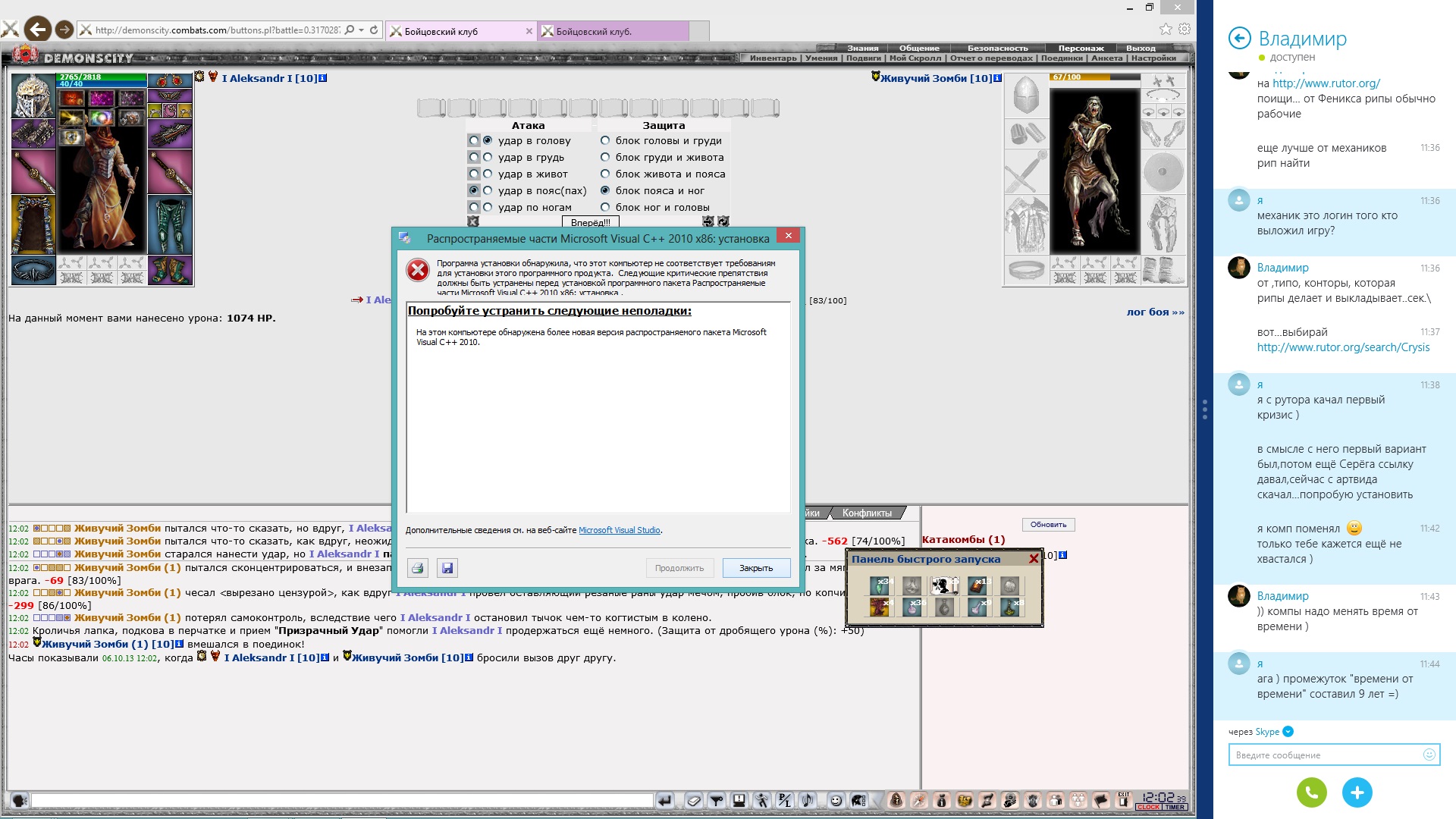Click the green pants equipment slot

tap(170, 225)
